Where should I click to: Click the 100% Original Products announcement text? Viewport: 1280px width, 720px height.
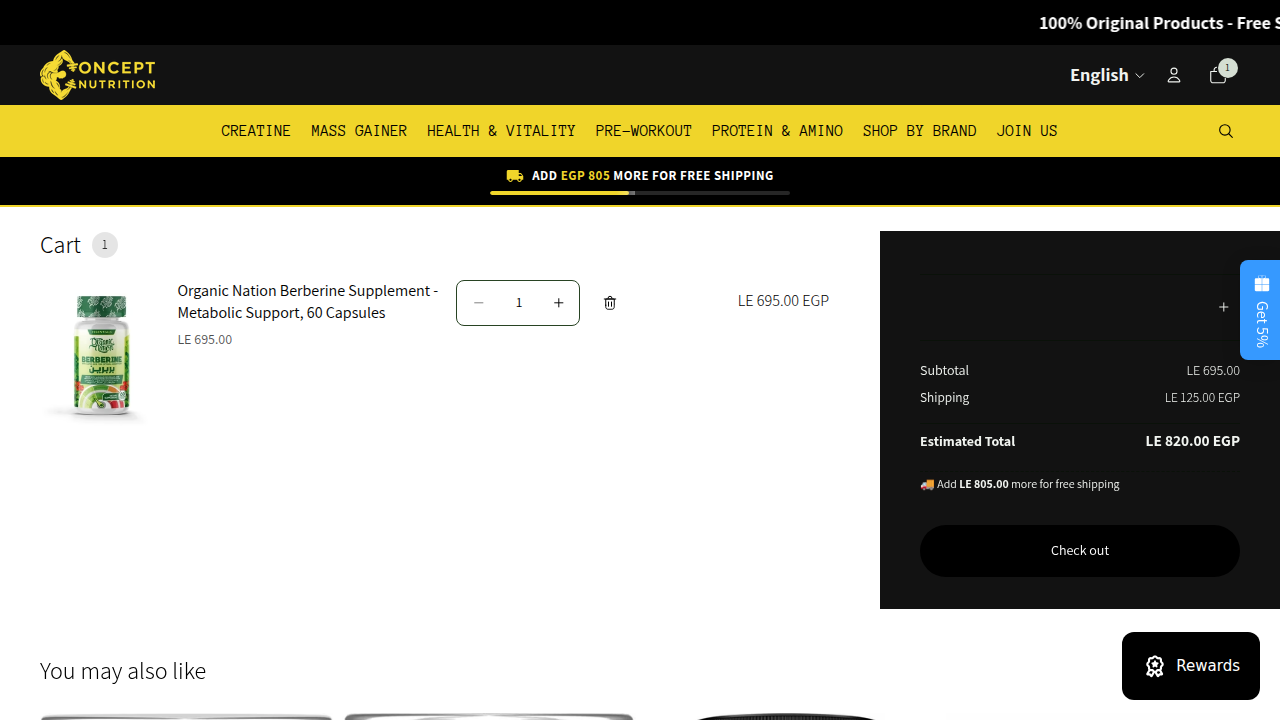pos(1159,23)
